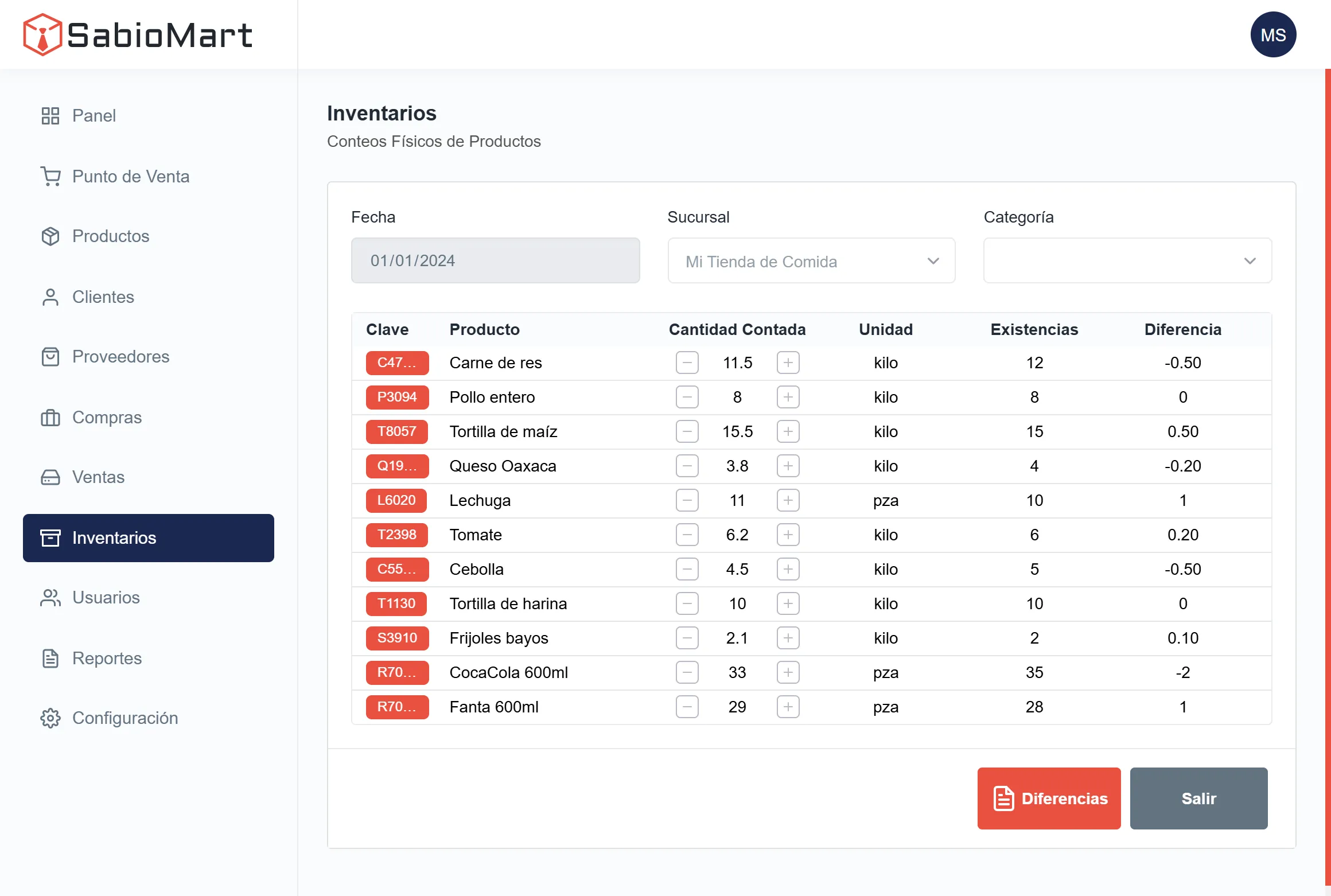
Task: Go to the Ventas menu item
Action: pos(98,477)
